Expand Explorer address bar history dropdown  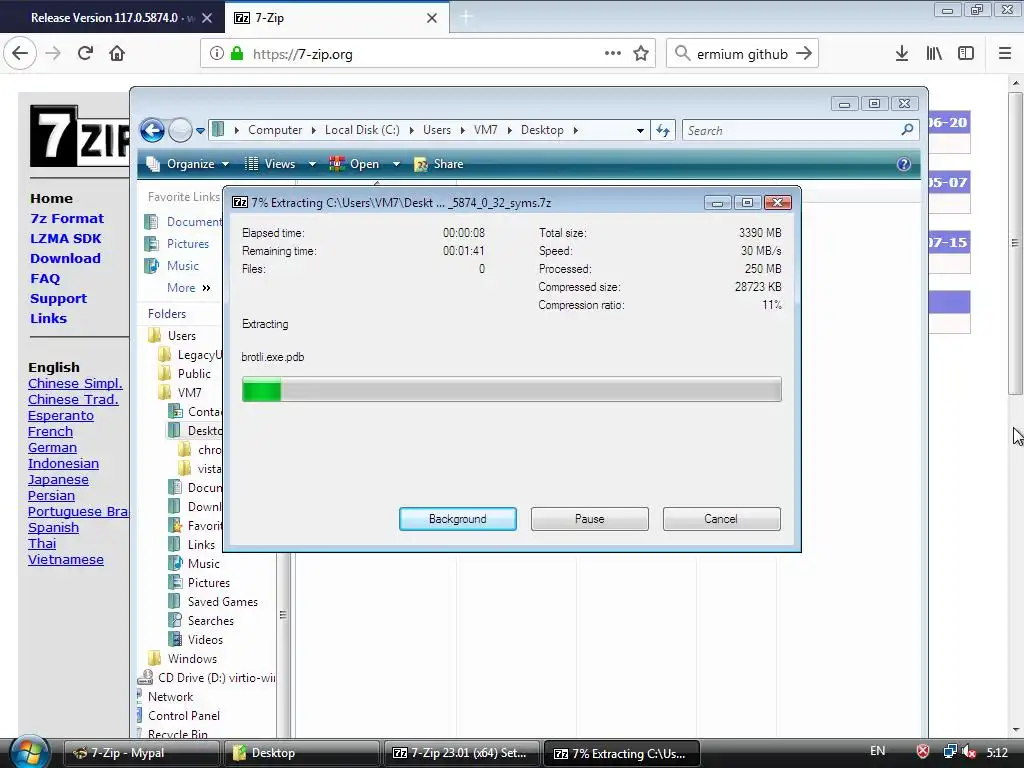click(x=640, y=131)
